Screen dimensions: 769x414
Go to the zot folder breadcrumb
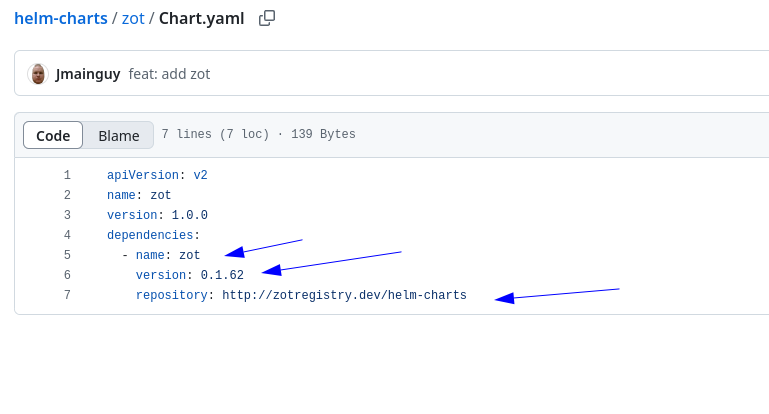point(133,18)
